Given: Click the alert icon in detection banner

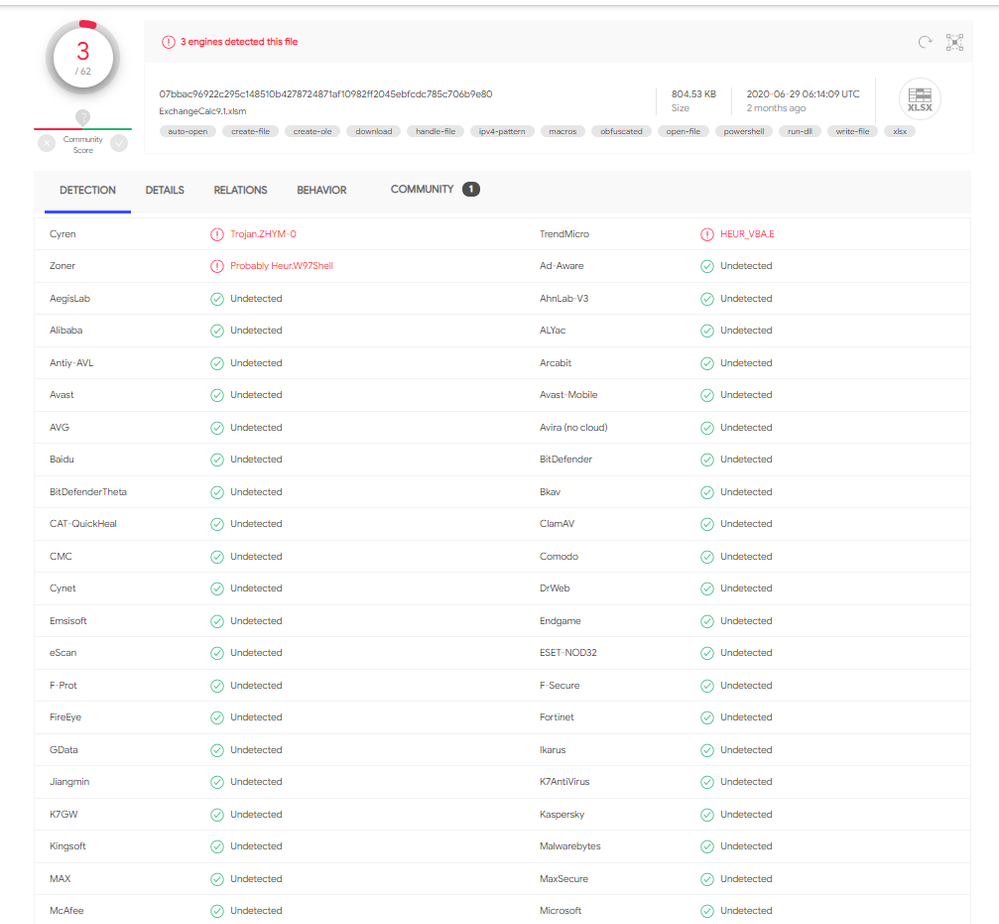Looking at the screenshot, I should pyautogui.click(x=168, y=42).
